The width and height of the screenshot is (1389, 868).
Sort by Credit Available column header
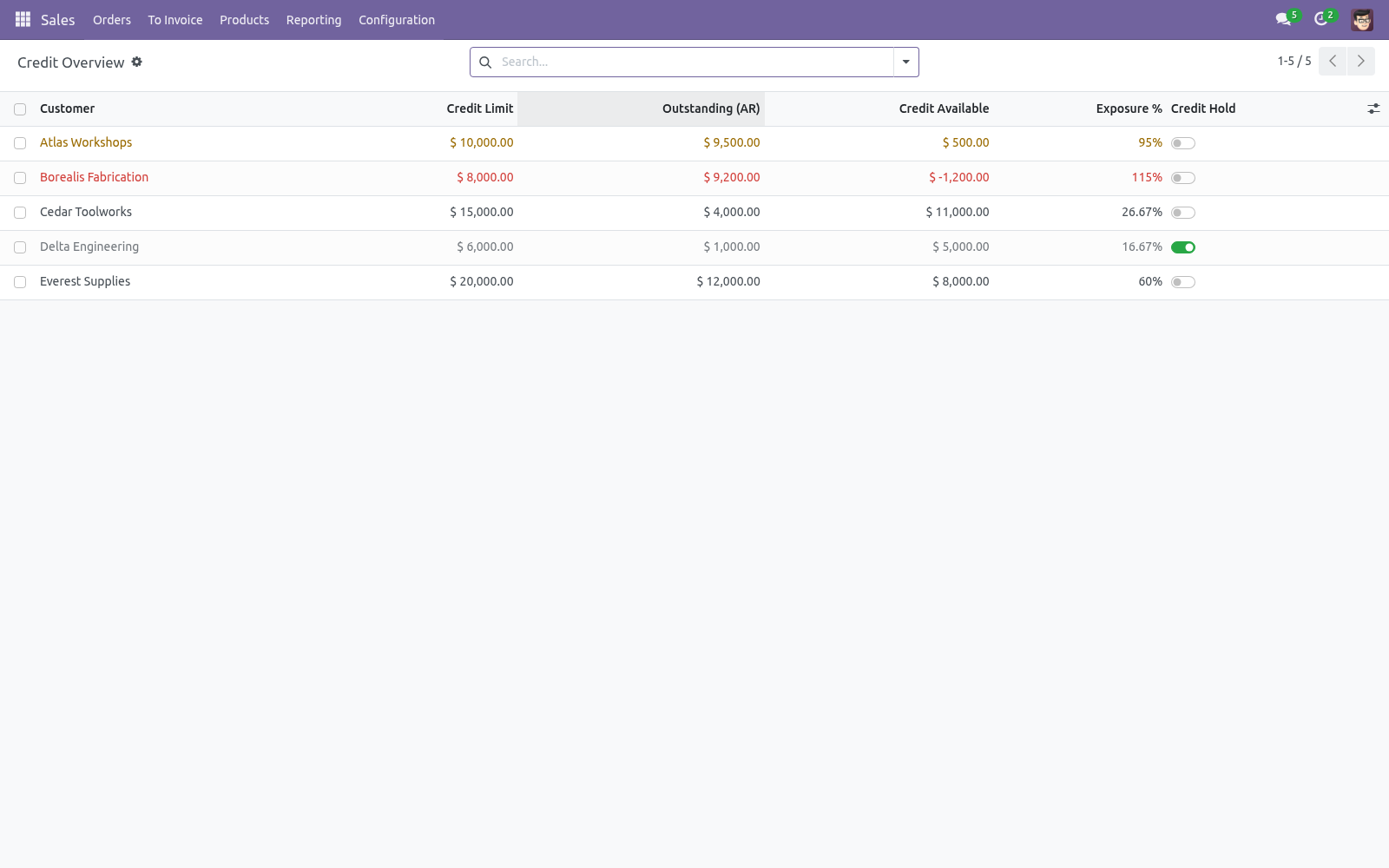point(944,108)
